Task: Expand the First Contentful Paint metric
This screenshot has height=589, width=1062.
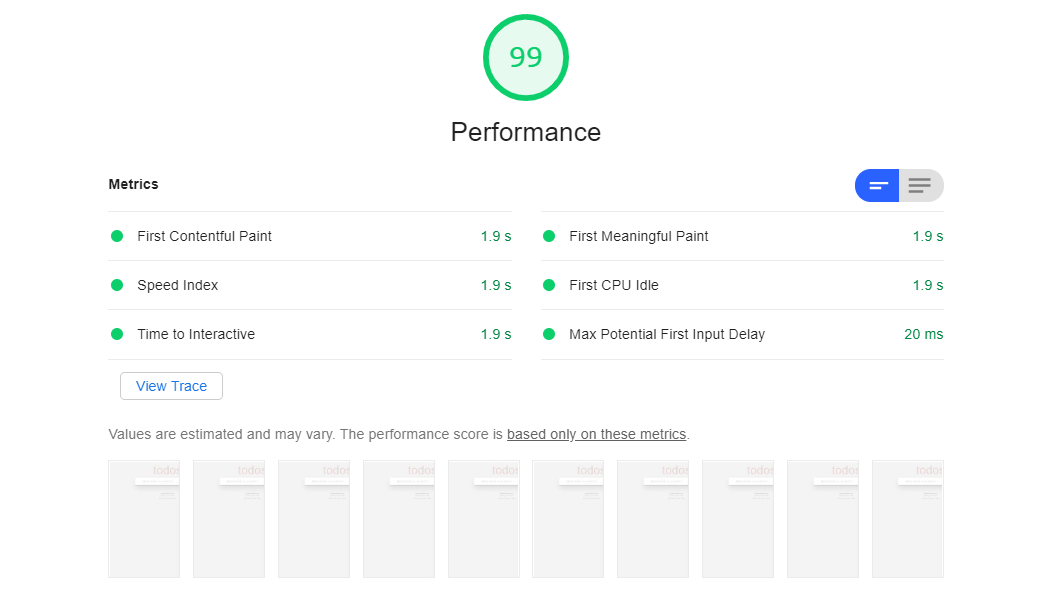Action: [310, 236]
